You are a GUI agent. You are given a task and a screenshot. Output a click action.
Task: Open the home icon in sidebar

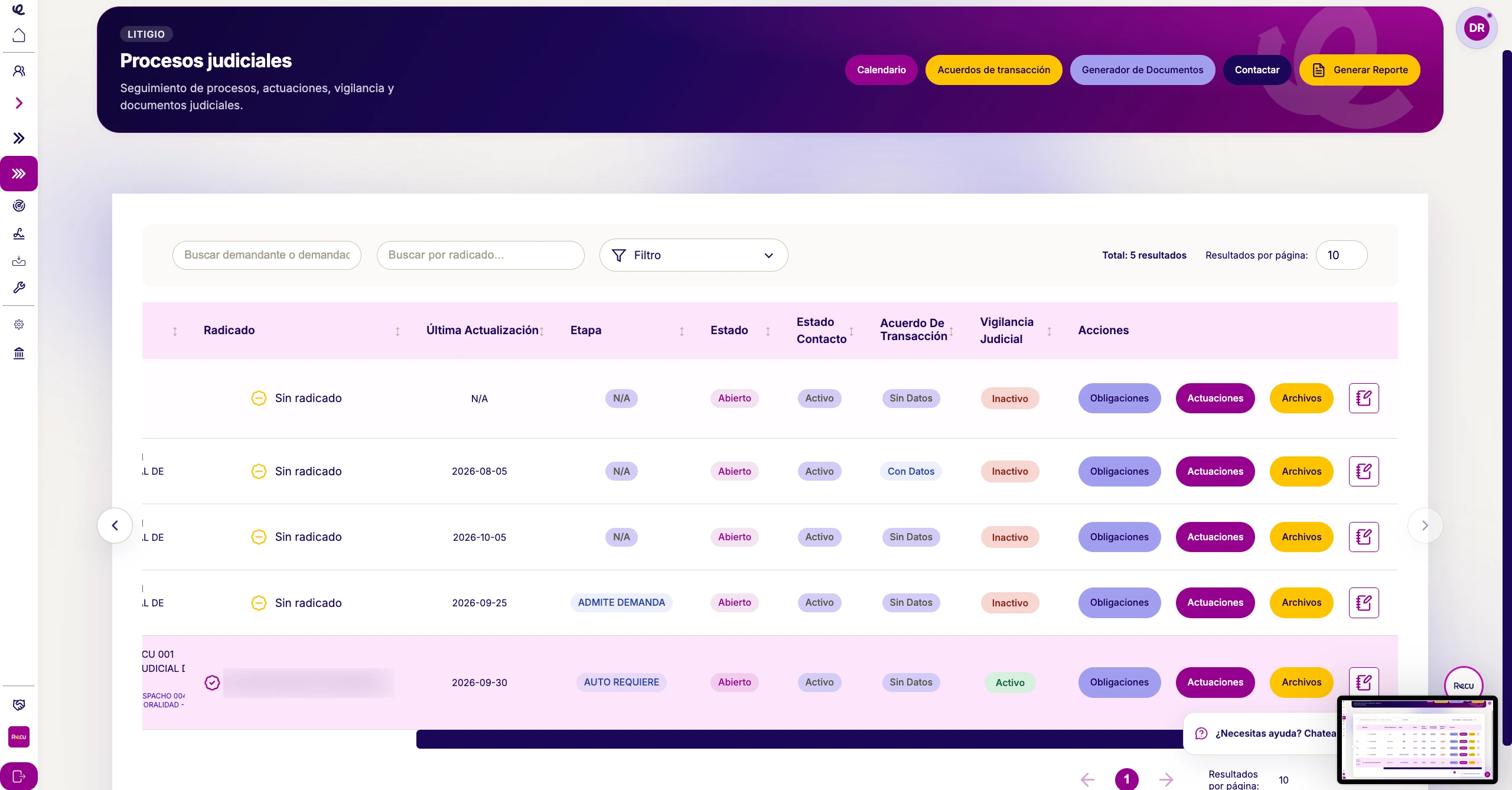pos(19,35)
